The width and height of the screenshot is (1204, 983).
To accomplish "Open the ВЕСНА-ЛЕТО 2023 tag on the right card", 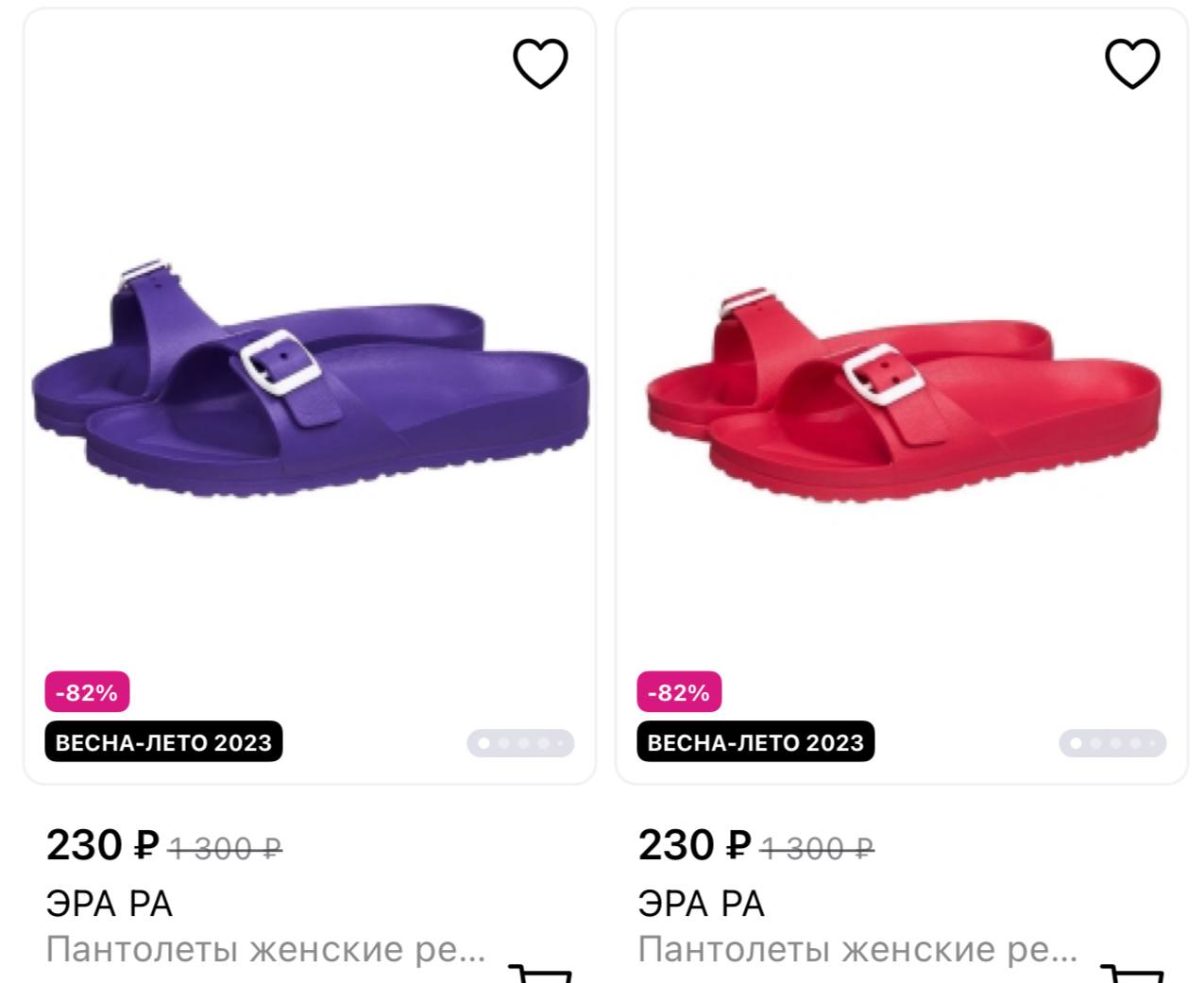I will tap(755, 742).
